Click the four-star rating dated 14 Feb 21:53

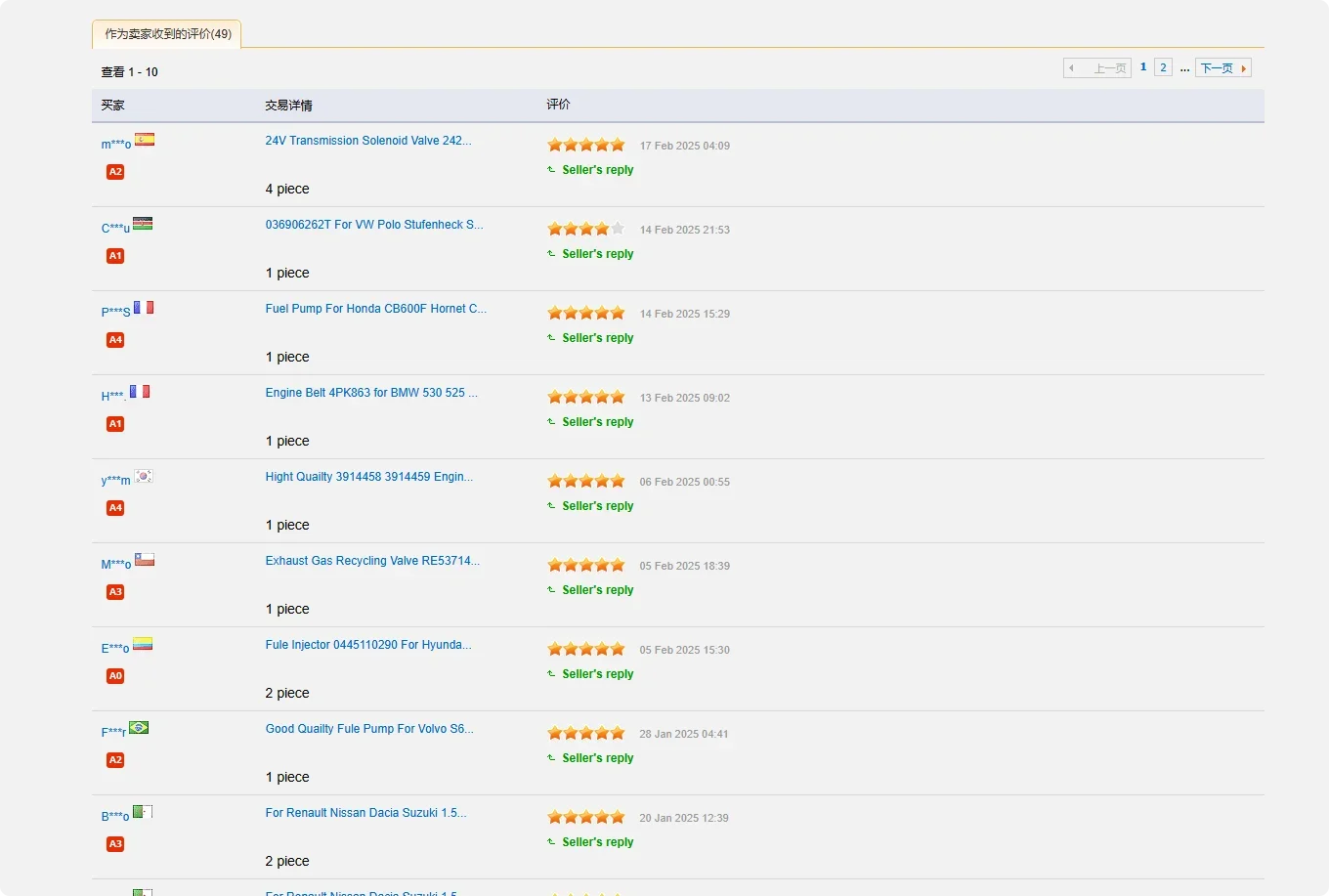click(585, 230)
